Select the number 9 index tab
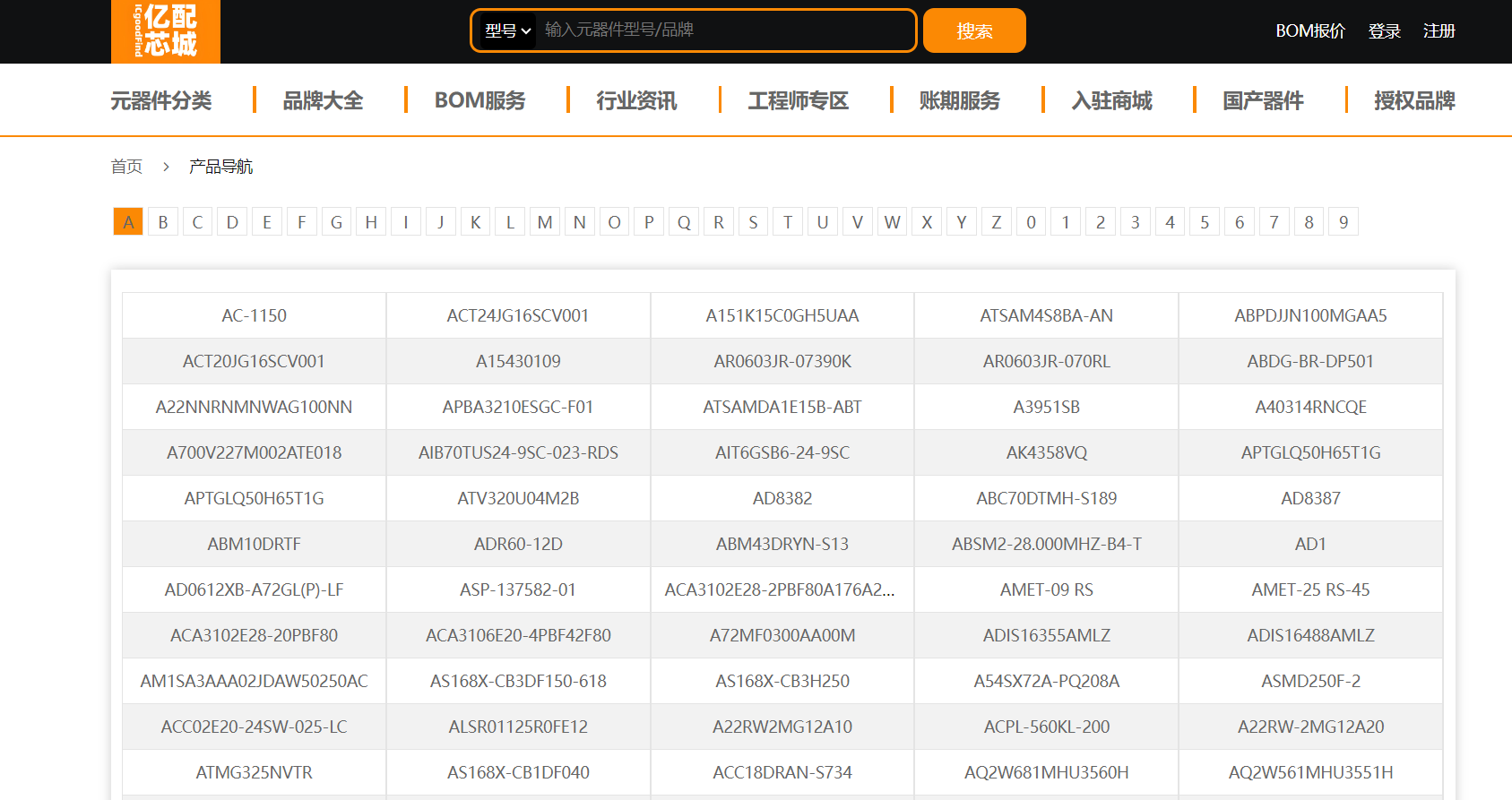1512x800 pixels. click(1343, 222)
